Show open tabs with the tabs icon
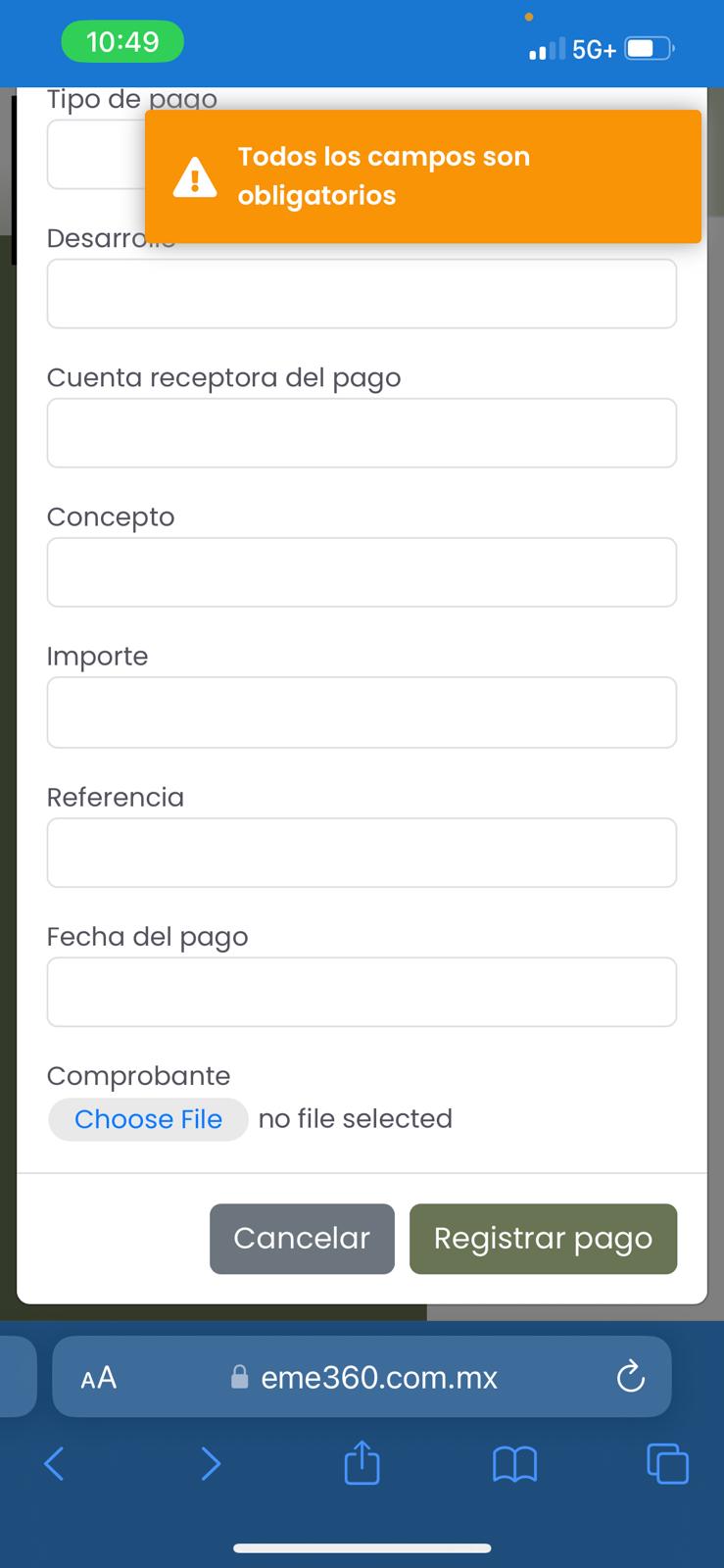The image size is (724, 1568). click(668, 1463)
